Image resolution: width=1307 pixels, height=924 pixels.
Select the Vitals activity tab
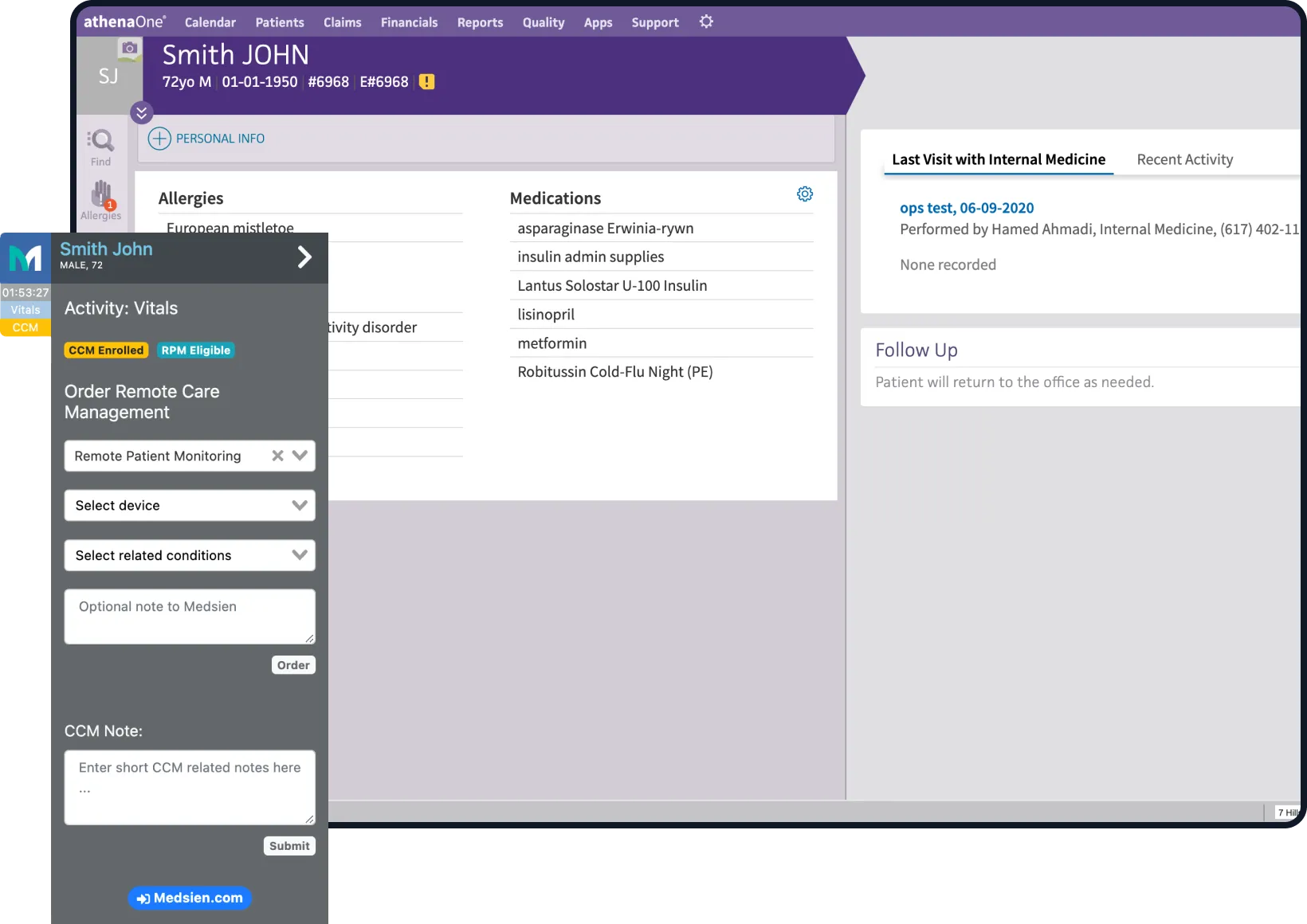(26, 310)
